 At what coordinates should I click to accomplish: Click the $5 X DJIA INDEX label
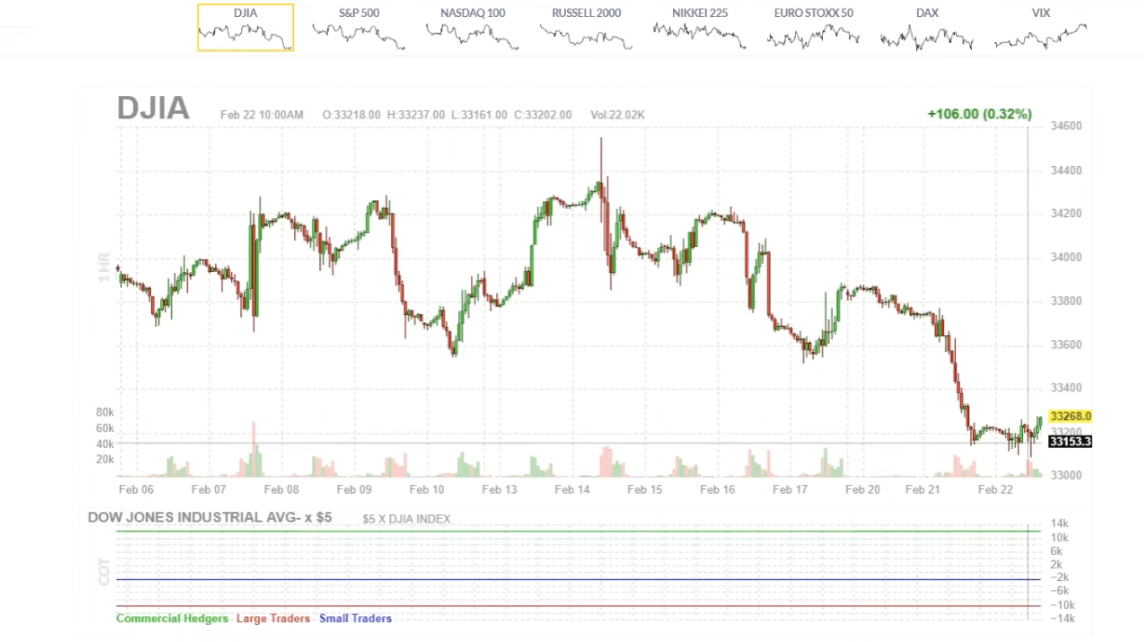(406, 519)
